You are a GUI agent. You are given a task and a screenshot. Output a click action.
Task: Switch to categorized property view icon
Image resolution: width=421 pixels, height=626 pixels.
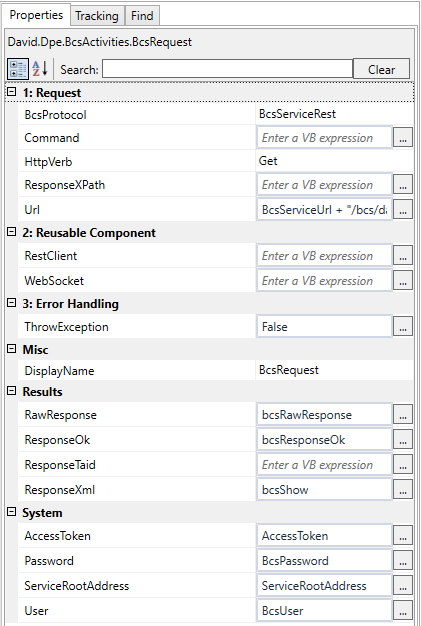pyautogui.click(x=18, y=69)
